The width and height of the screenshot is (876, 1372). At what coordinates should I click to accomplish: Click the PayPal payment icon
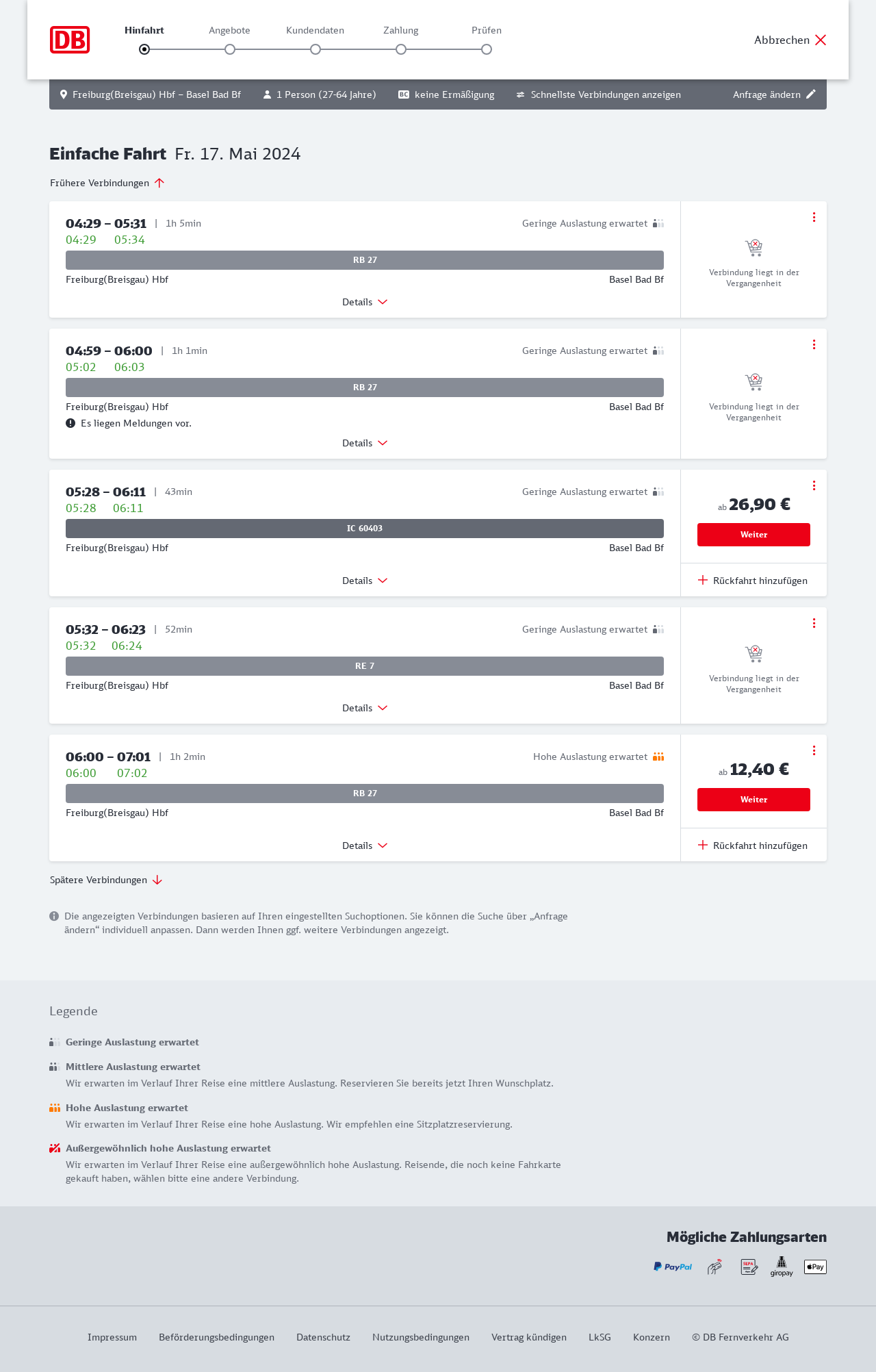click(672, 1267)
